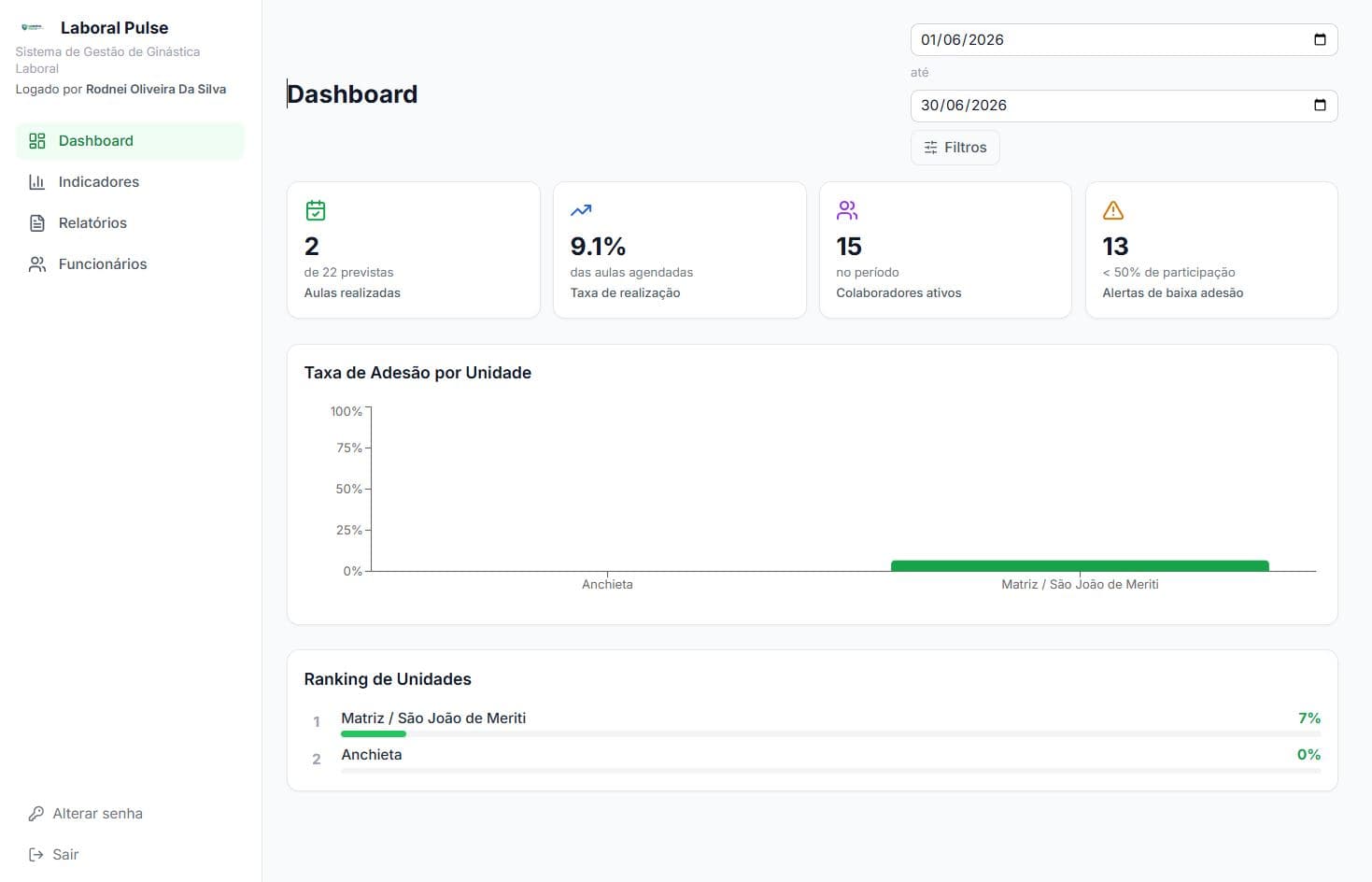Click the Taxa de realização card
The width and height of the screenshot is (1372, 882).
pos(680,250)
